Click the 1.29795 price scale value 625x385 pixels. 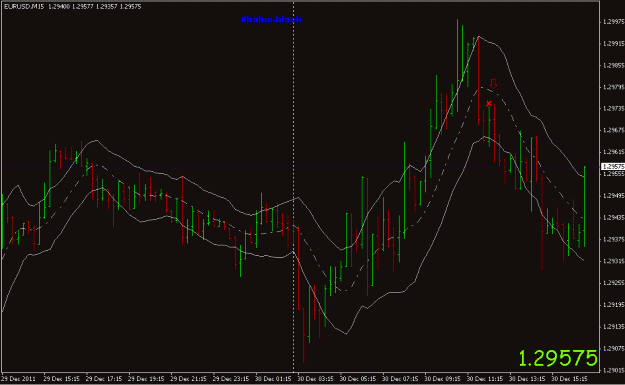tap(614, 87)
